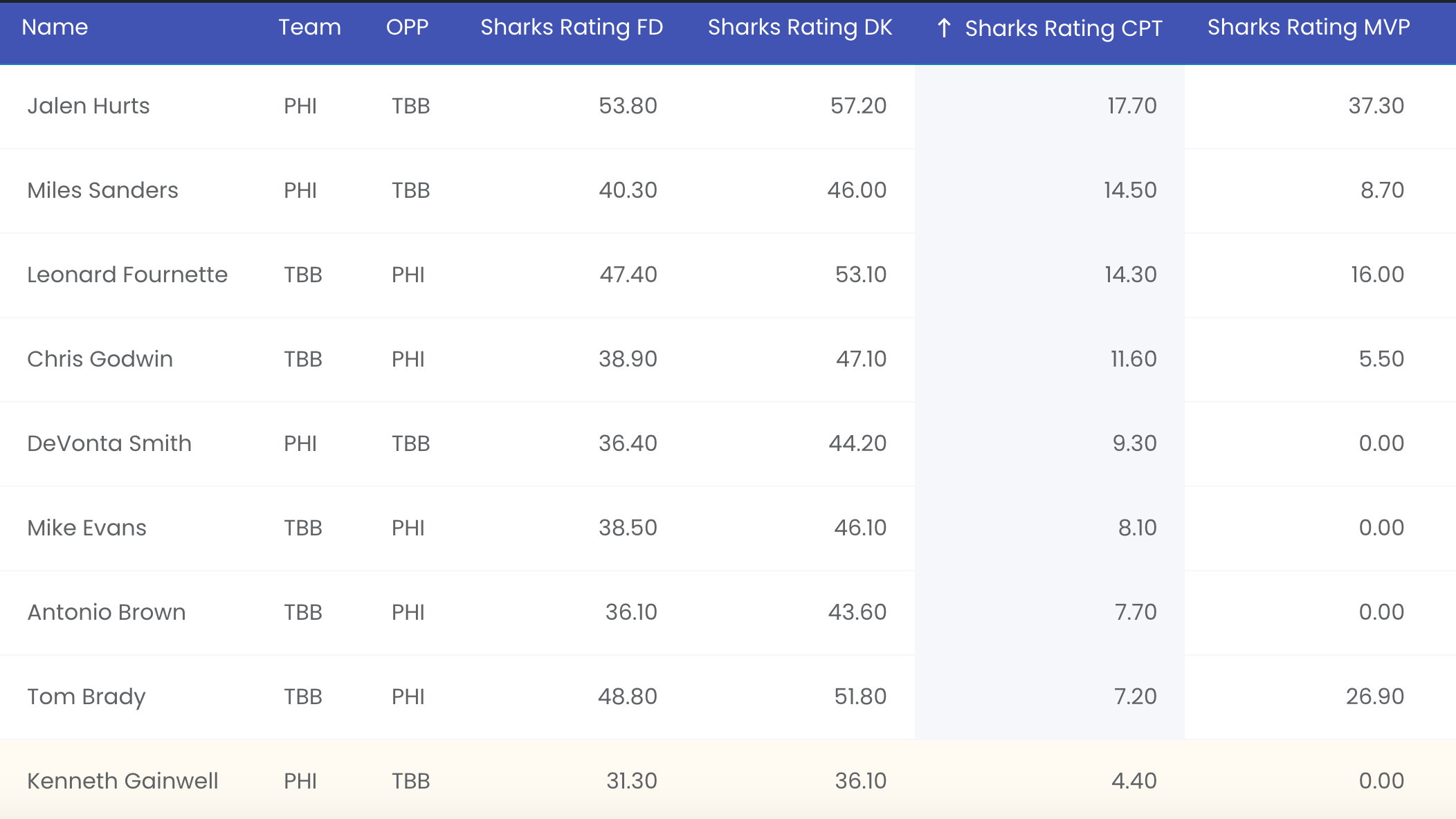Click the highlighted Kenneth Gainwell row

point(122,781)
